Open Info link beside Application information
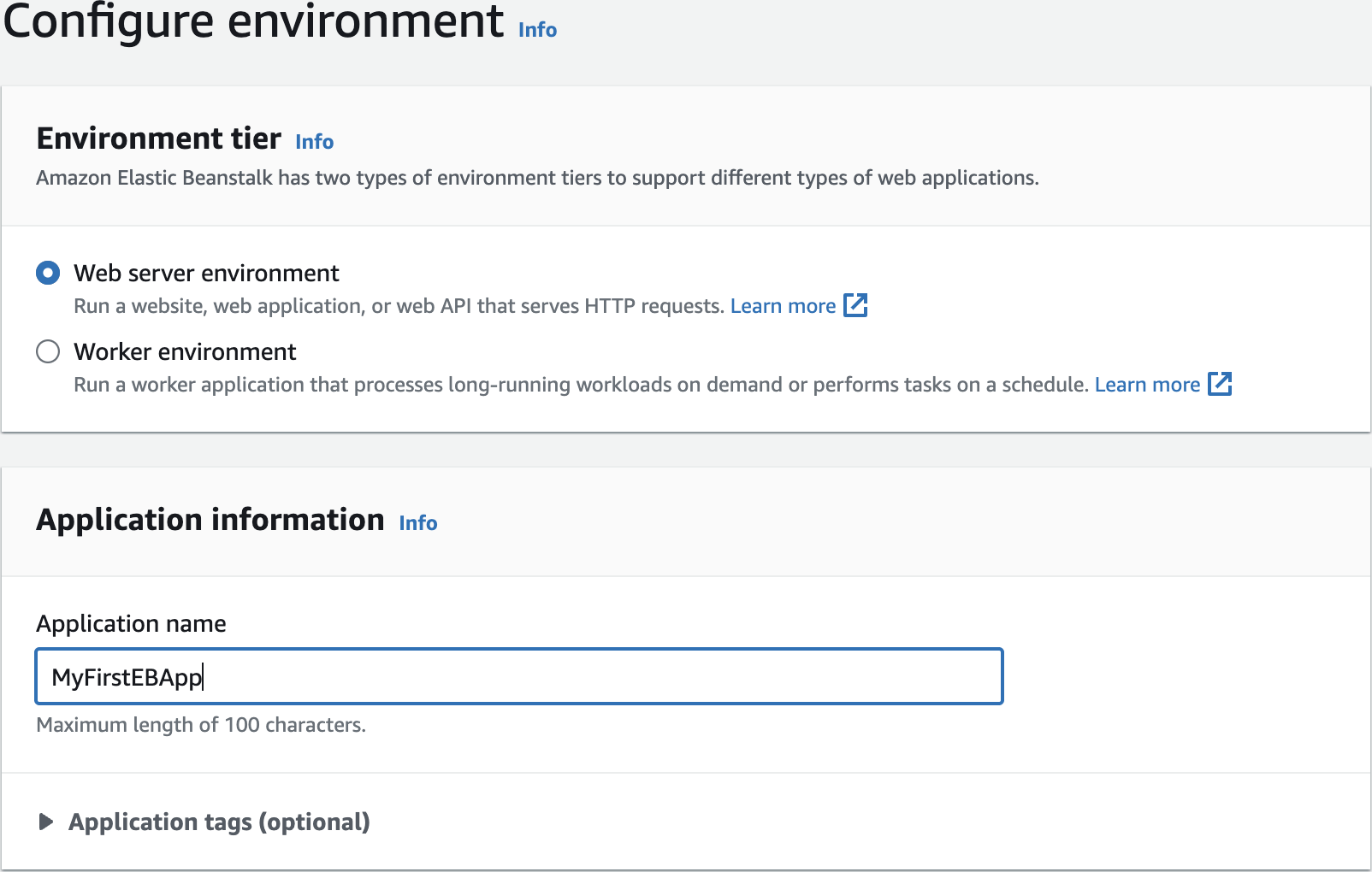Viewport: 1372px width, 872px height. [x=417, y=523]
